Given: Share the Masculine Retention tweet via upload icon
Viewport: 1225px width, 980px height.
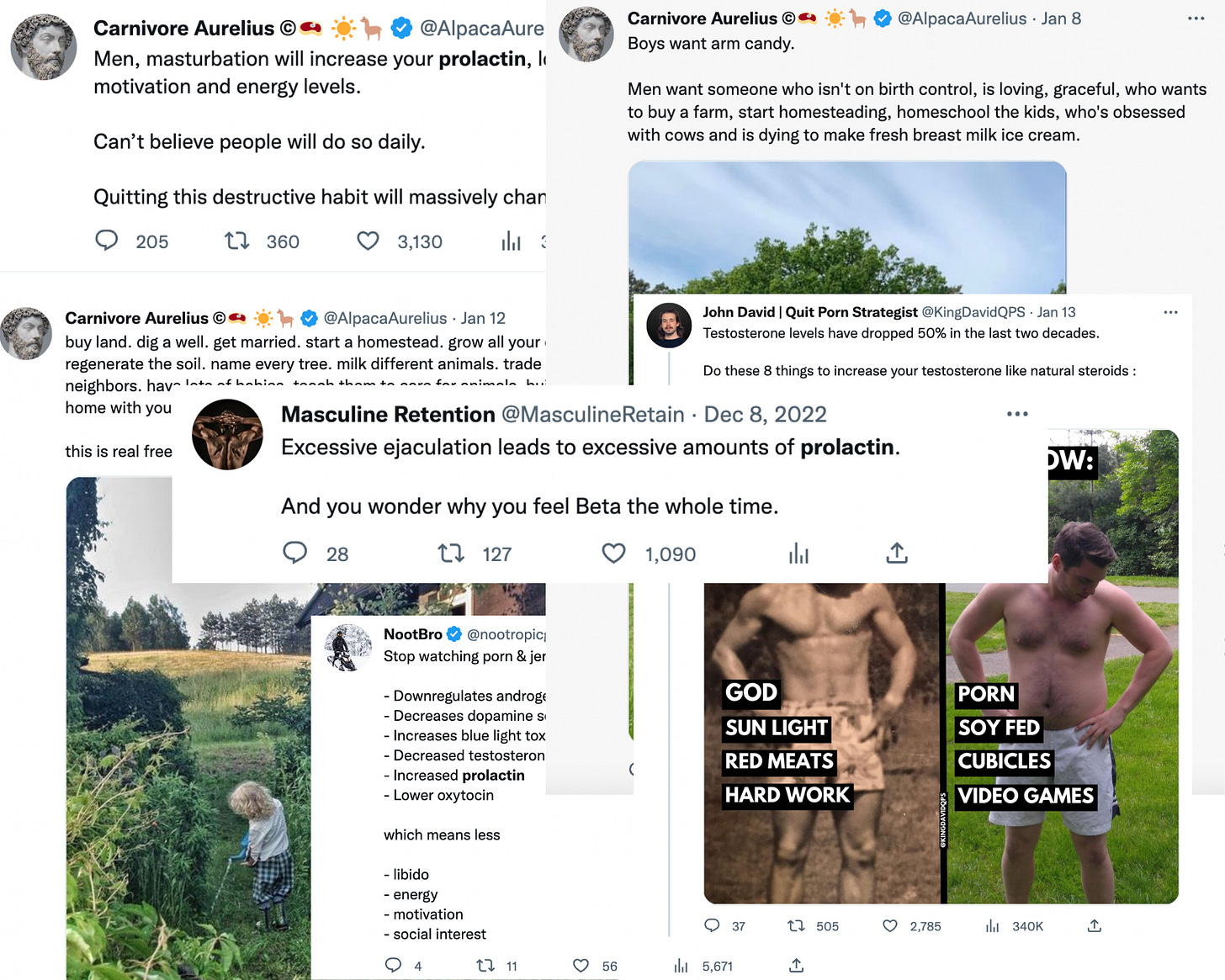Looking at the screenshot, I should click(897, 553).
